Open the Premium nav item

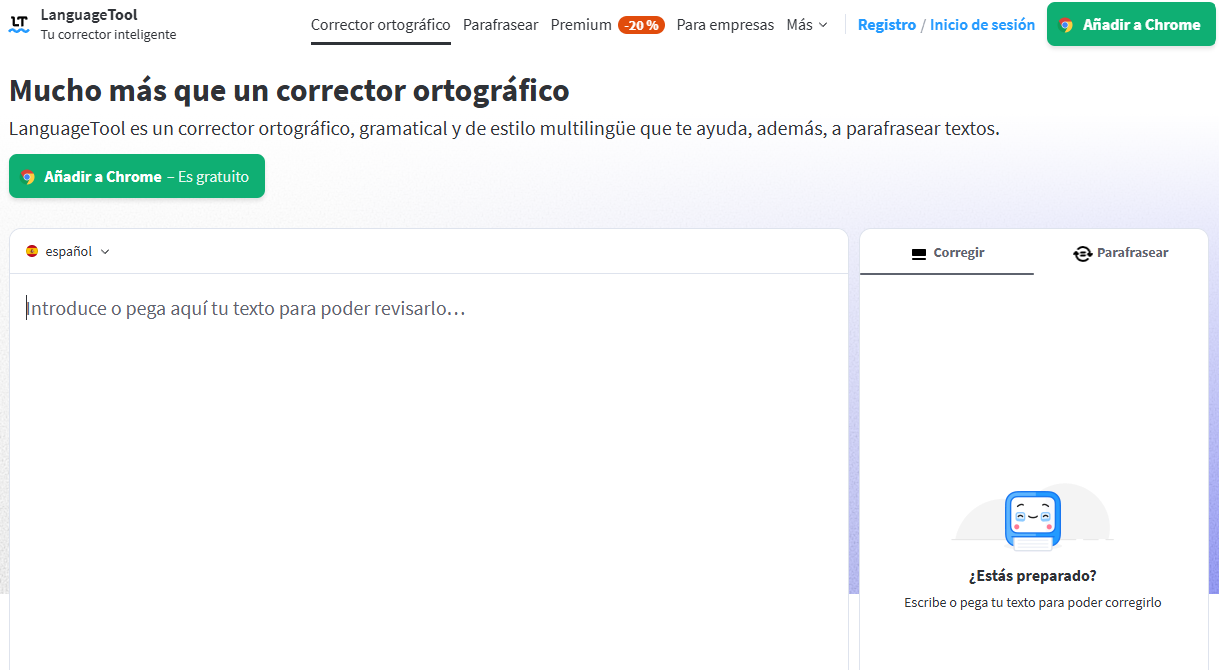pyautogui.click(x=581, y=25)
